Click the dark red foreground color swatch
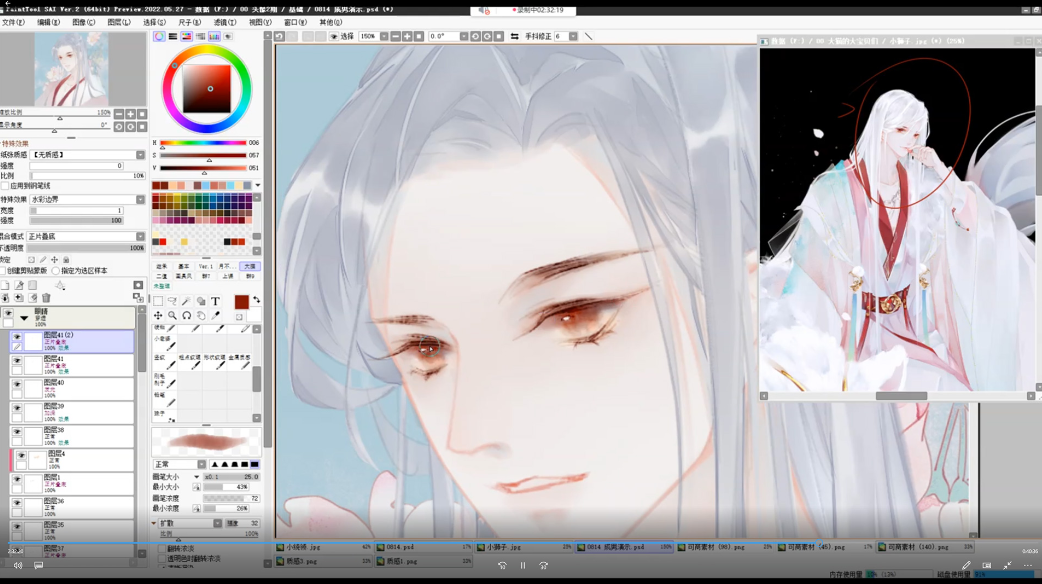1042x584 pixels. coord(241,302)
